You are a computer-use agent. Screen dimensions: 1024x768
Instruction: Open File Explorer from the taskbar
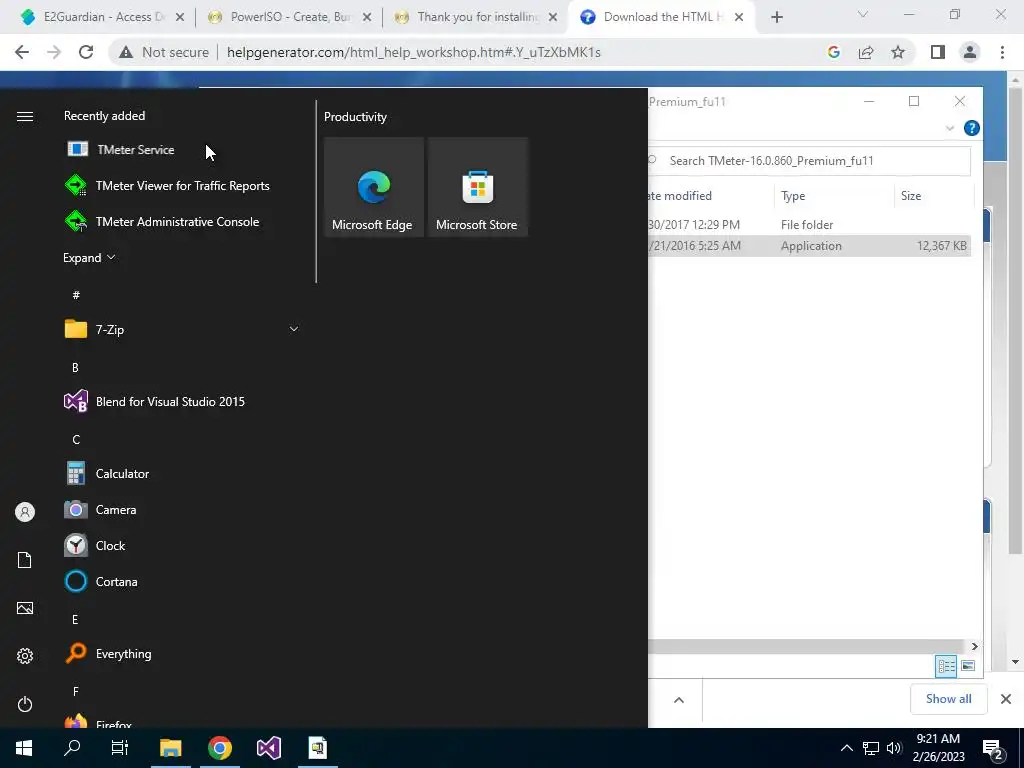coord(170,748)
